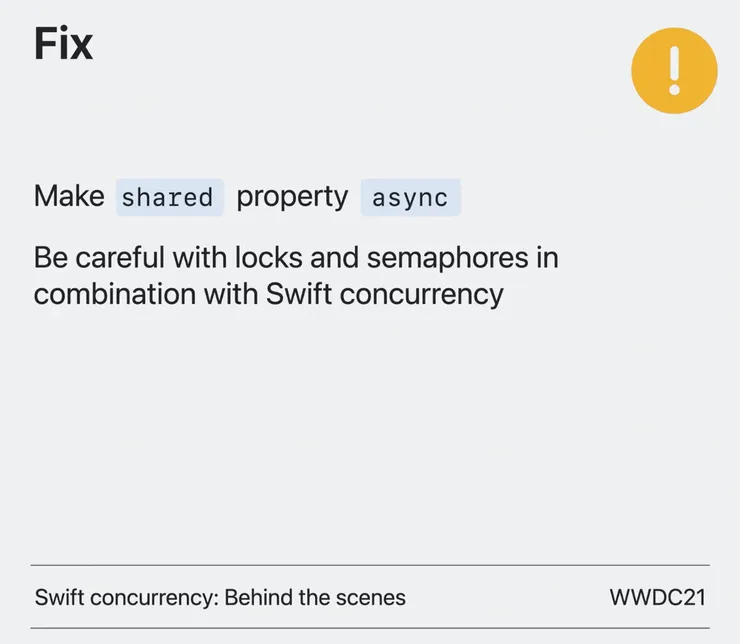The width and height of the screenshot is (740, 644).
Task: Click the word "in" ending the first body line
Action: (546, 258)
